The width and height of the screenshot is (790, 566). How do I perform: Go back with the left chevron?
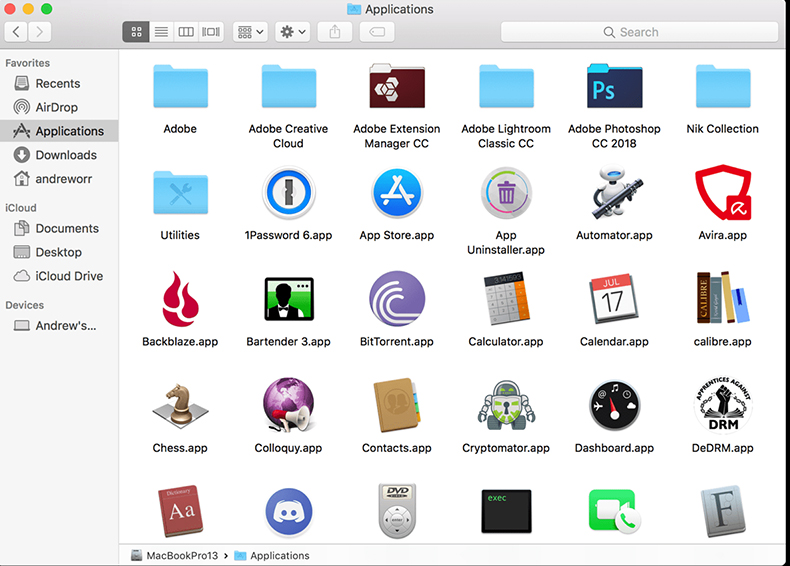[x=16, y=32]
